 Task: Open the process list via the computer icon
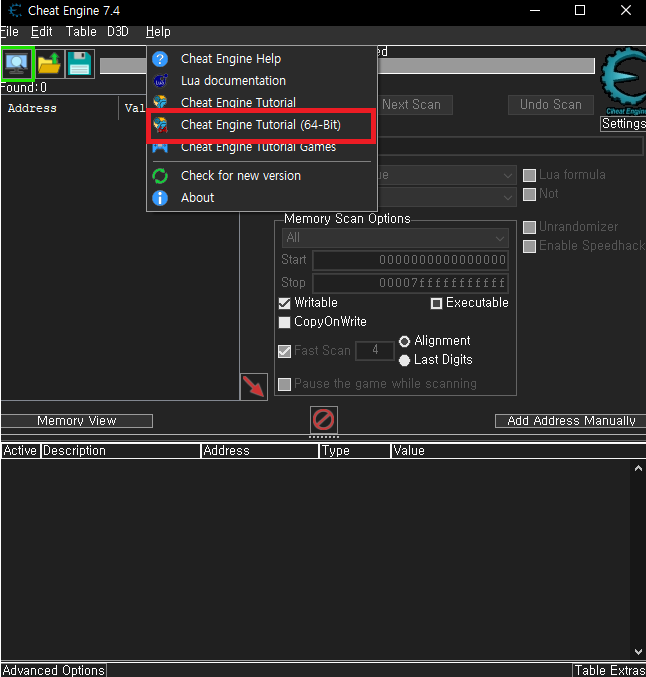point(17,64)
